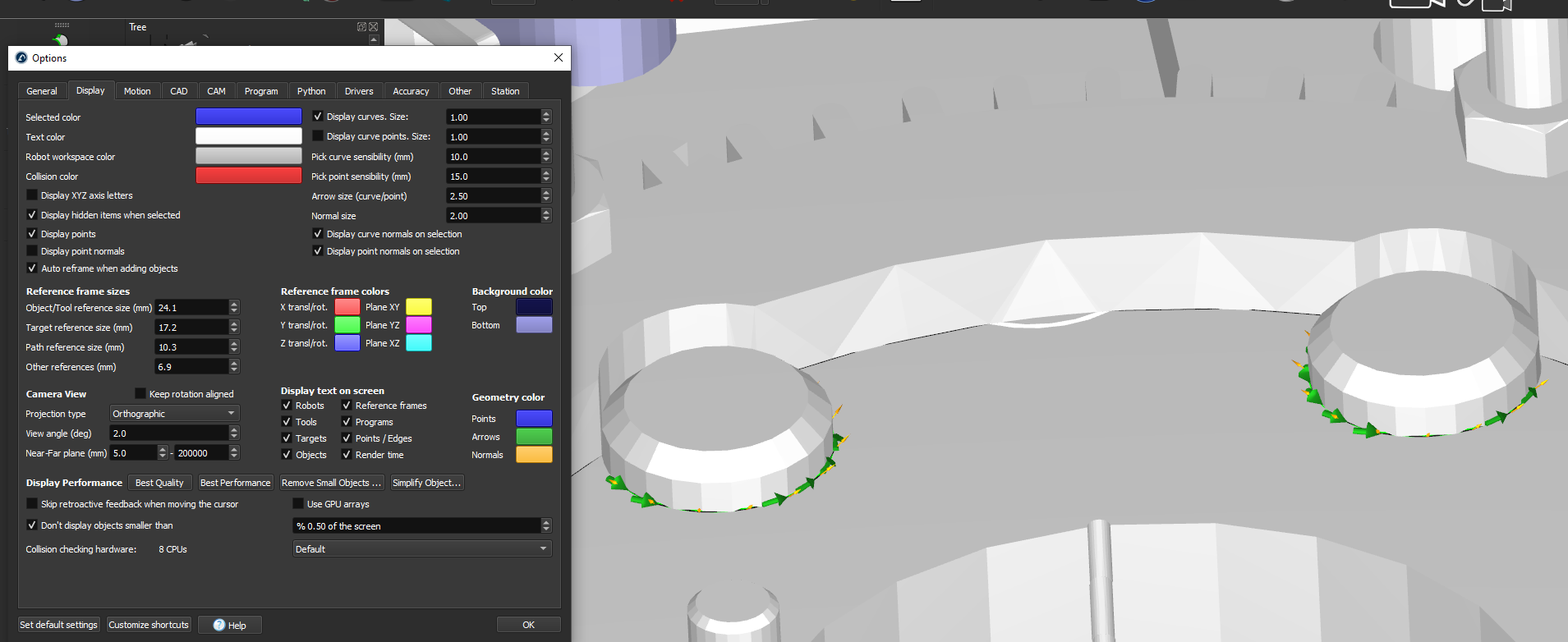Click the Display curves Size stepper arrows
Viewport: 1568px width, 642px height.
click(x=546, y=117)
